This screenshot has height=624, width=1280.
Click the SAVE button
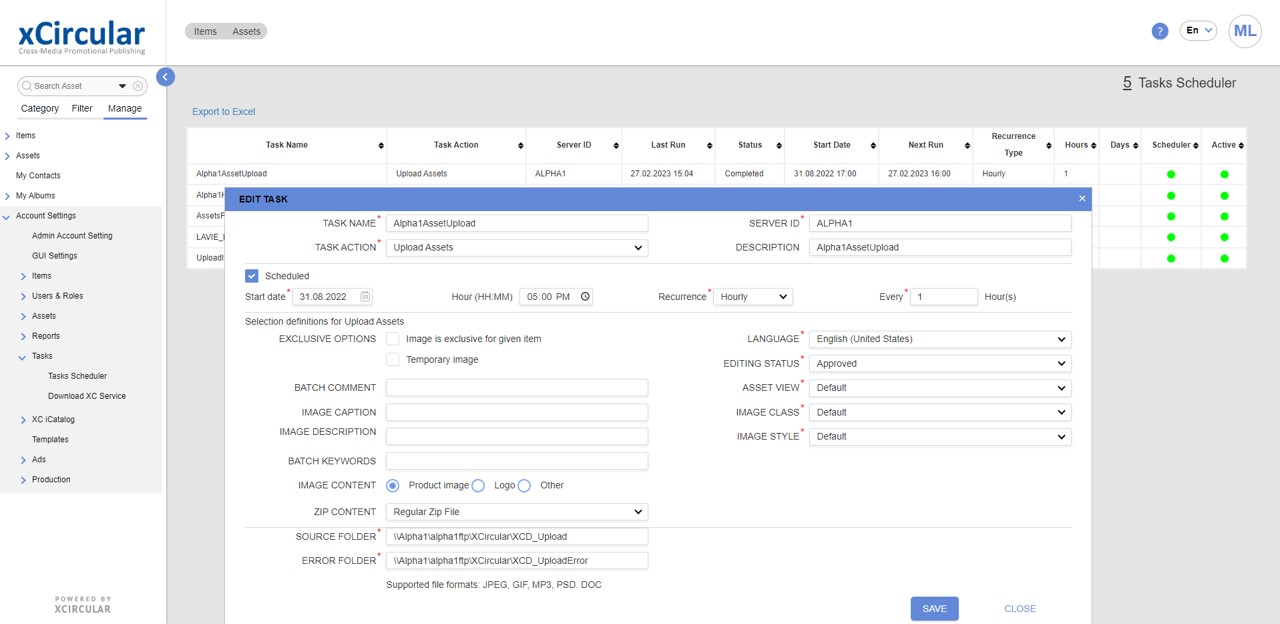[x=934, y=609]
